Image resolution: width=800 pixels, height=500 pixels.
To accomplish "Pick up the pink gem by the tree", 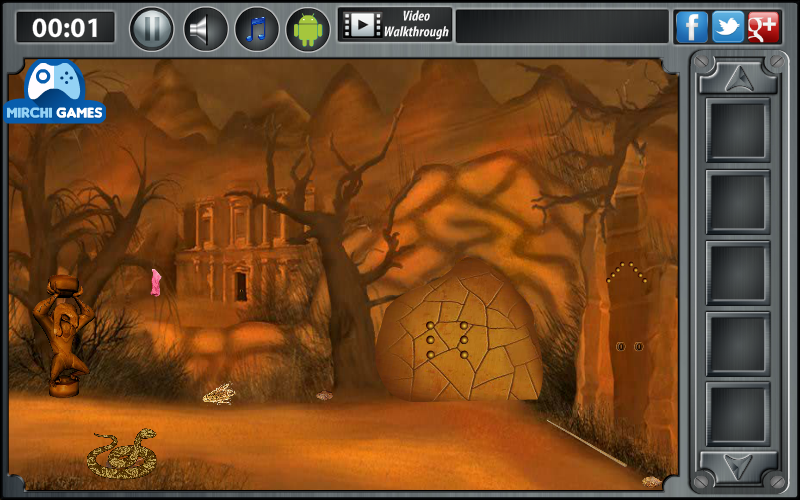I will (x=156, y=283).
